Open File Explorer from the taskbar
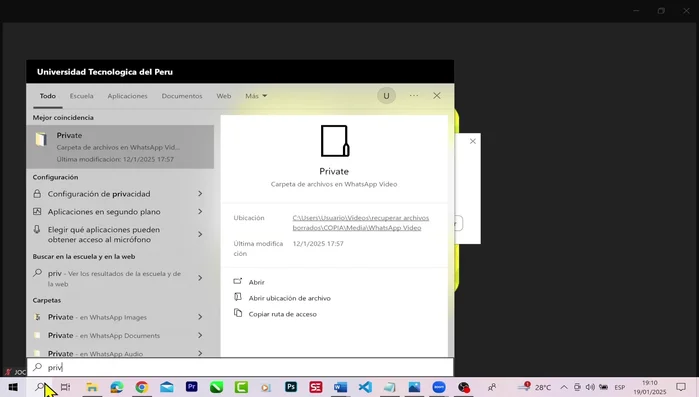The height and width of the screenshot is (397, 699). (92, 387)
